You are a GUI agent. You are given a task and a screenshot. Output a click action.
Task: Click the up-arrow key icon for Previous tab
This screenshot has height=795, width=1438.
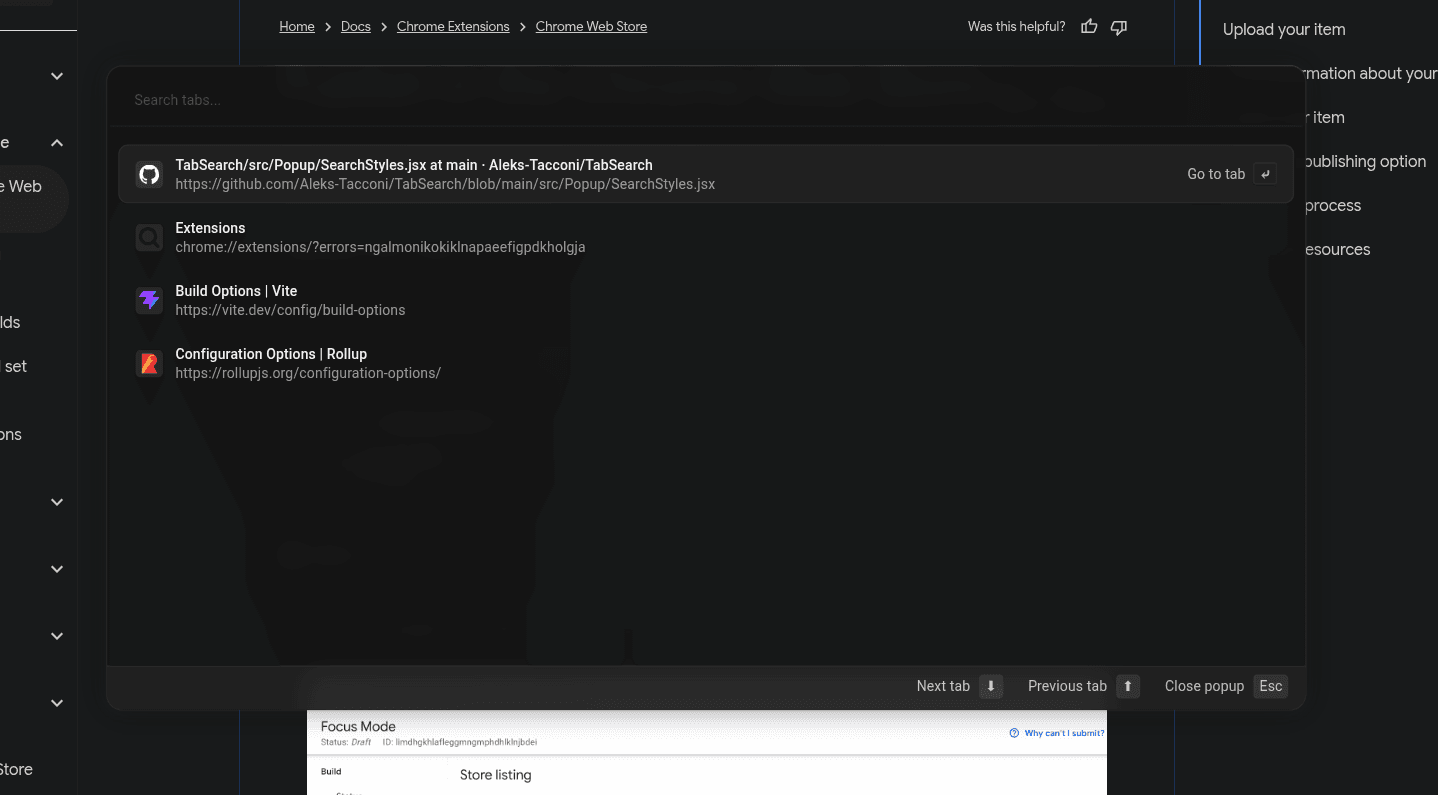point(1127,686)
